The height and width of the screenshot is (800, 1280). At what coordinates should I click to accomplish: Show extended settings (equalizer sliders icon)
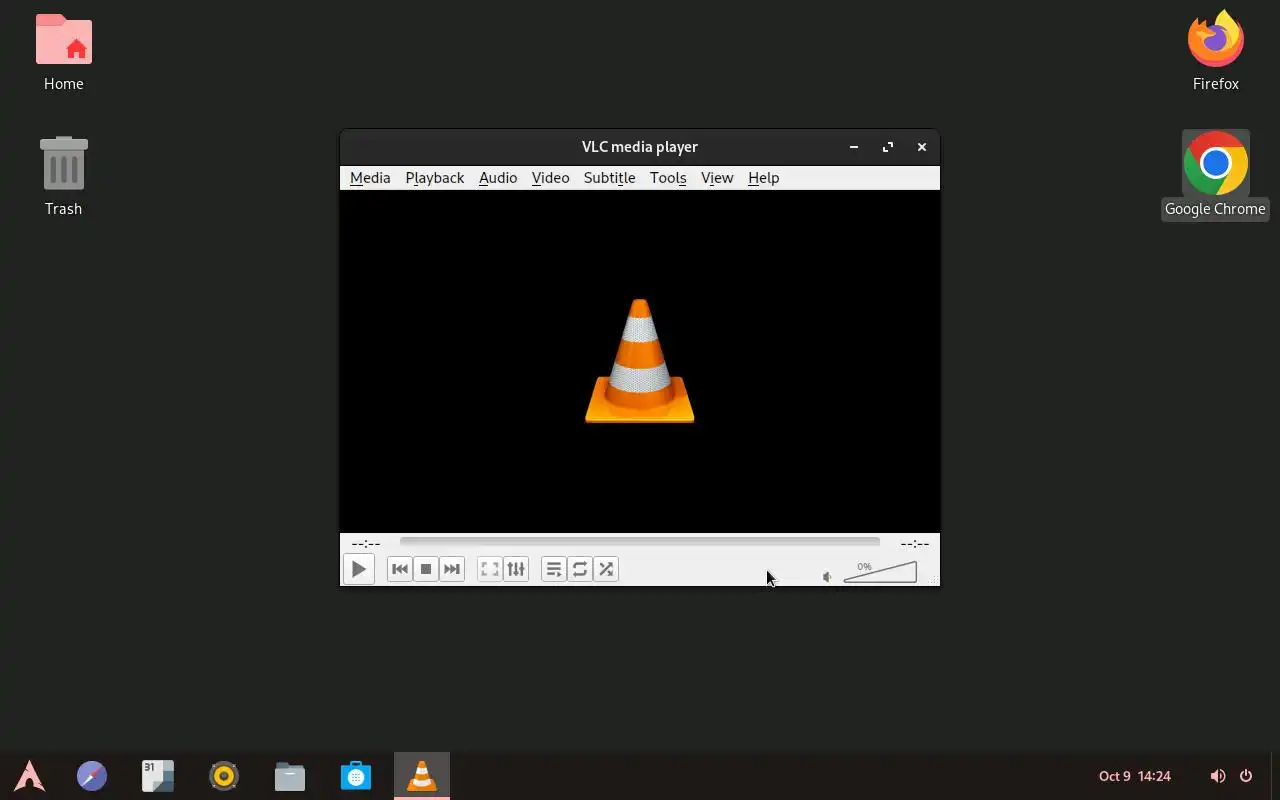coord(516,569)
